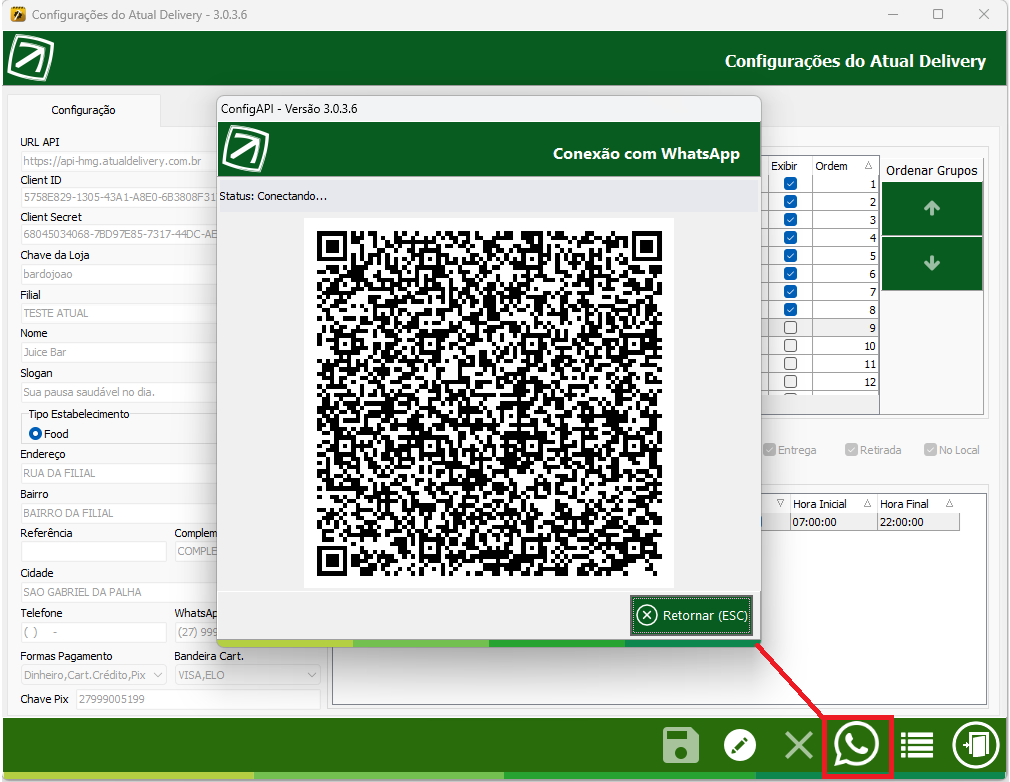Click the Referência input field
Viewport: 1010px width, 782px height.
point(94,551)
